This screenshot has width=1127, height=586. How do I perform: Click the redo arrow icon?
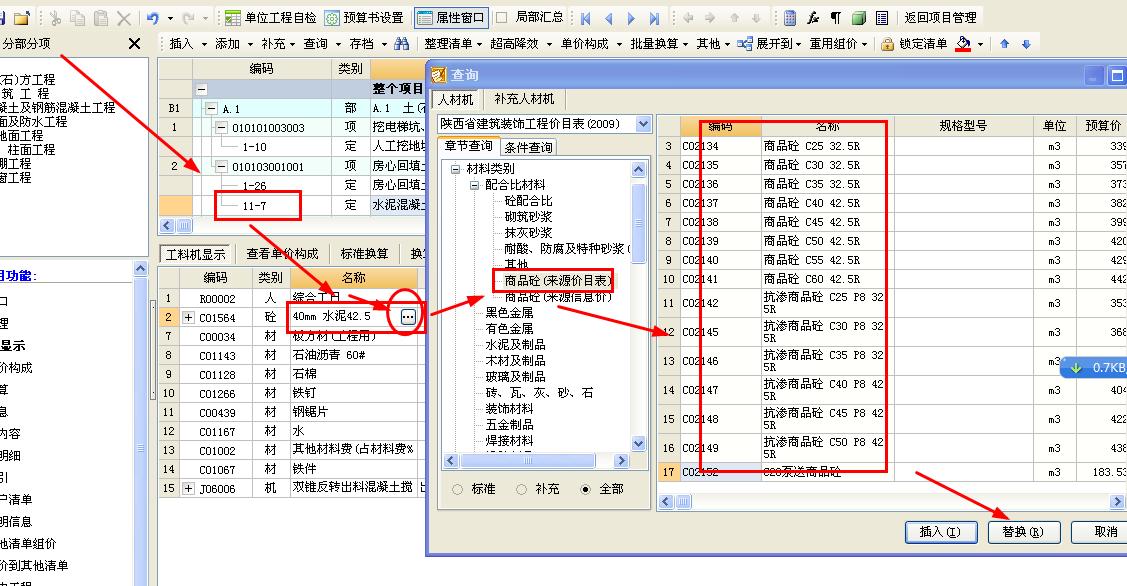point(188,18)
